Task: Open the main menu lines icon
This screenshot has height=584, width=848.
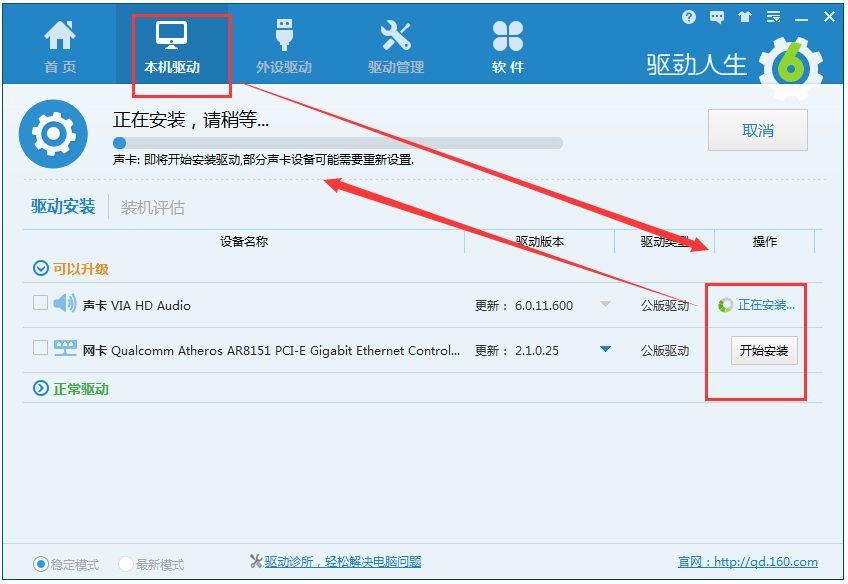Action: coord(773,17)
